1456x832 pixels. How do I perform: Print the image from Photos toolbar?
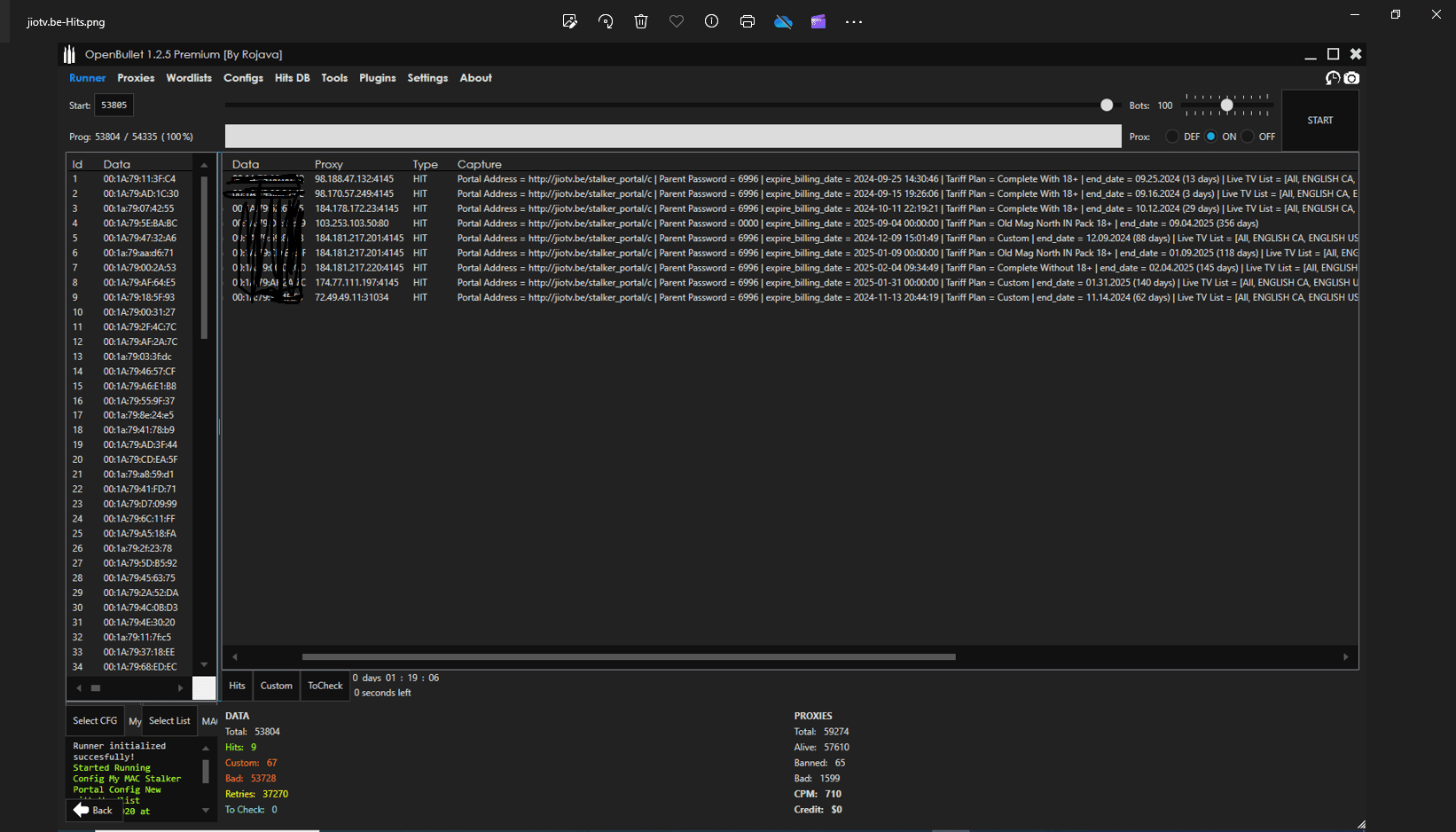(748, 21)
